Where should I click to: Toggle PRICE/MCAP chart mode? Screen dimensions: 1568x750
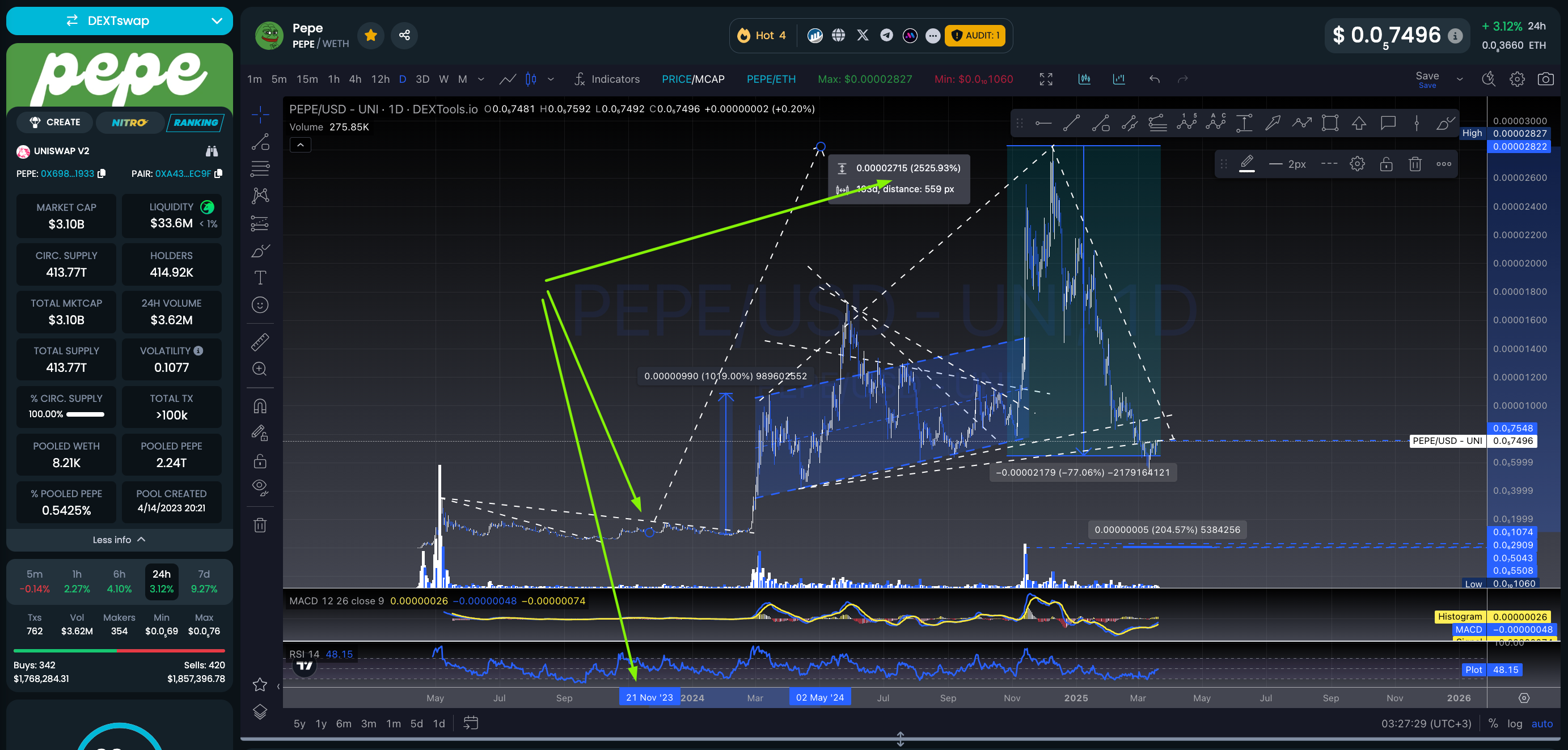[x=692, y=79]
